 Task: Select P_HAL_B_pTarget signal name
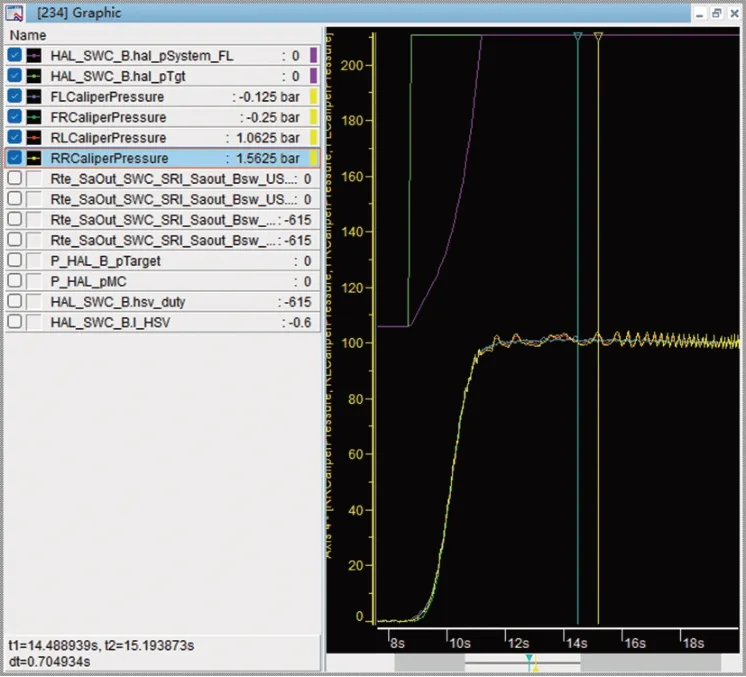point(106,261)
